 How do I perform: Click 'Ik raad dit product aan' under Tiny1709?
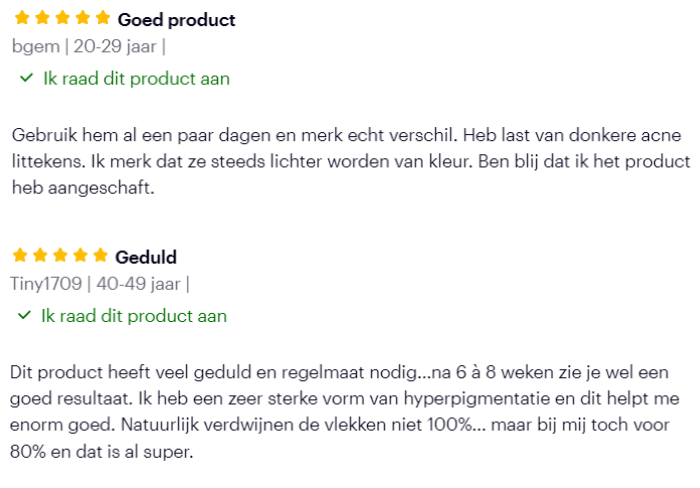134,316
